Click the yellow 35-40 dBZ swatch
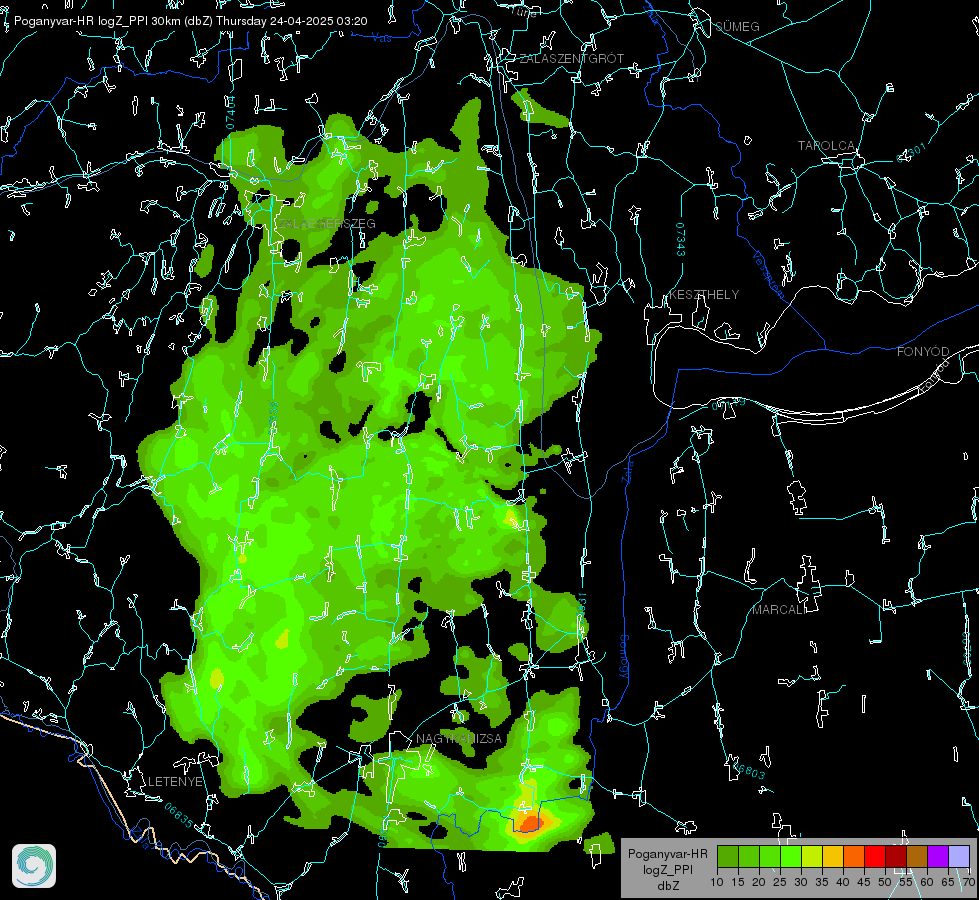 (833, 856)
